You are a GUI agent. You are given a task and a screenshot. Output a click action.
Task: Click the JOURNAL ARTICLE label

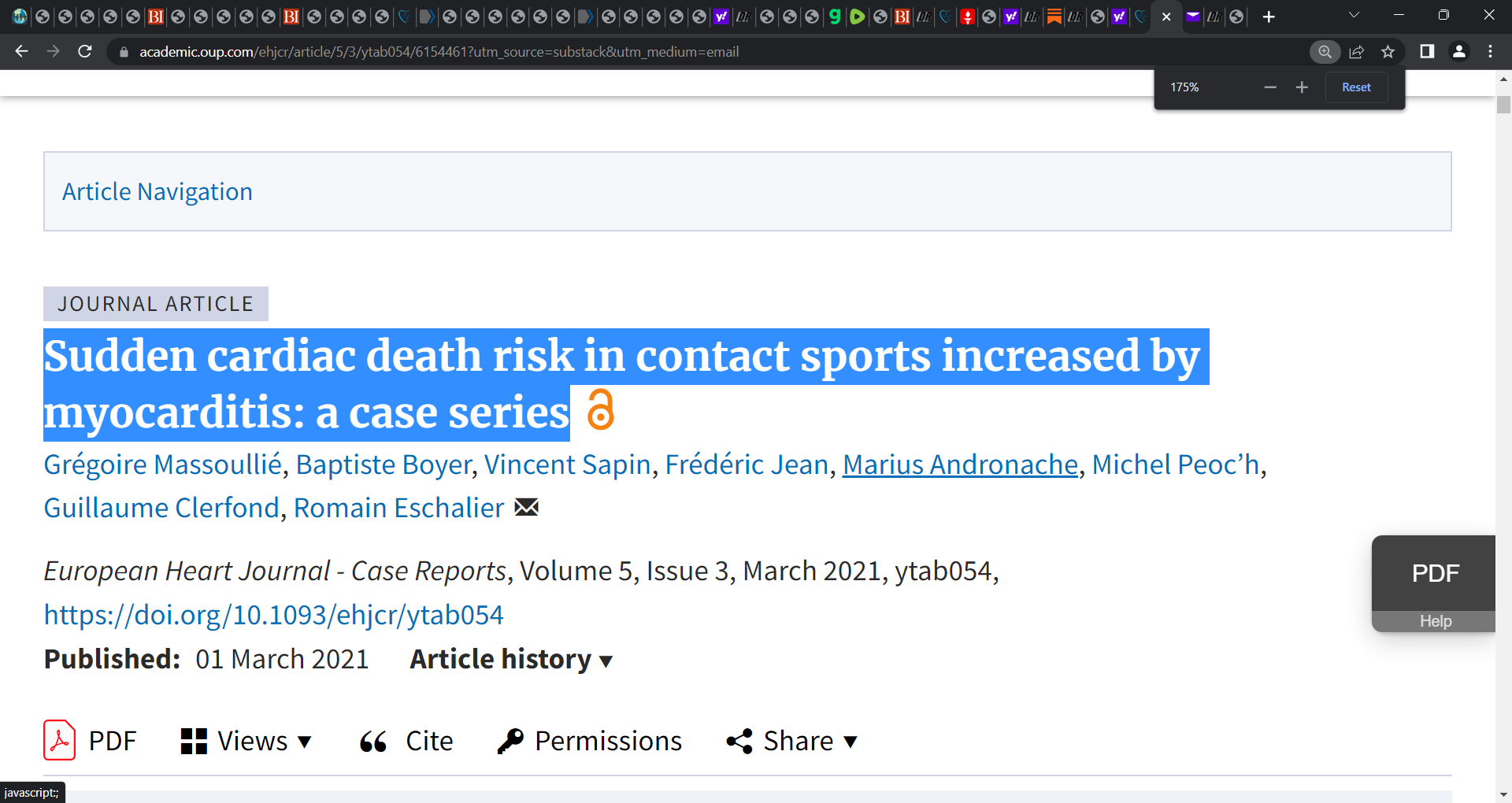[156, 304]
